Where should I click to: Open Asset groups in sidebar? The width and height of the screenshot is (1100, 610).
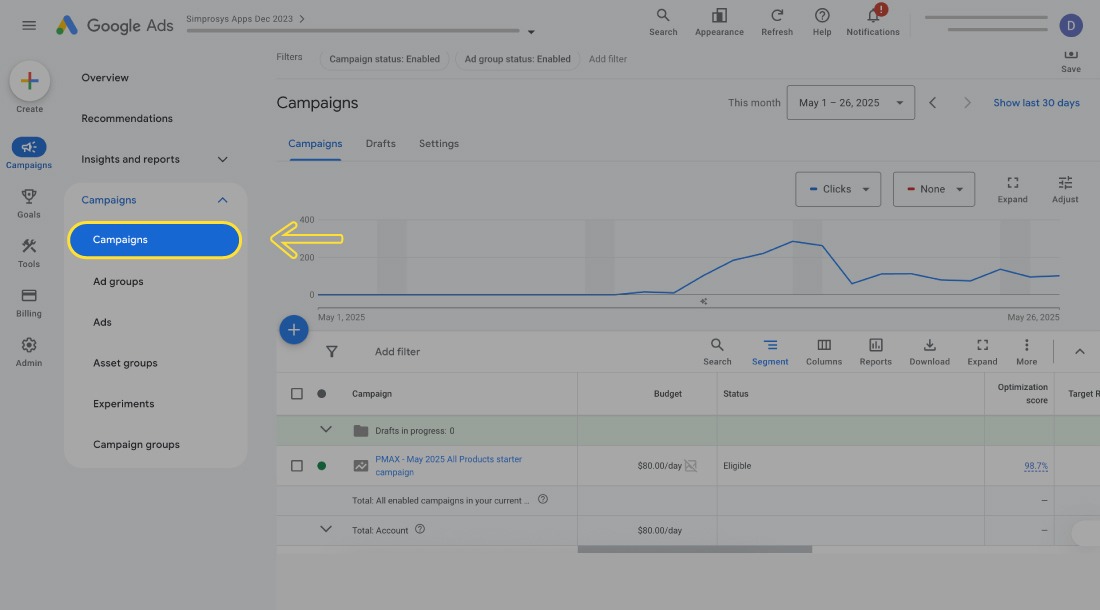pyautogui.click(x=125, y=362)
